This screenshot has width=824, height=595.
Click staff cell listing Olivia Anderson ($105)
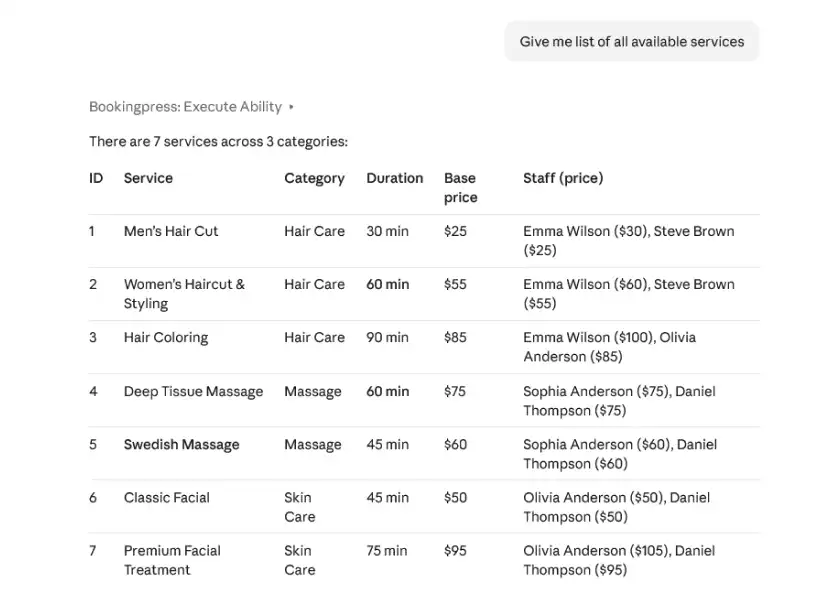[619, 560]
